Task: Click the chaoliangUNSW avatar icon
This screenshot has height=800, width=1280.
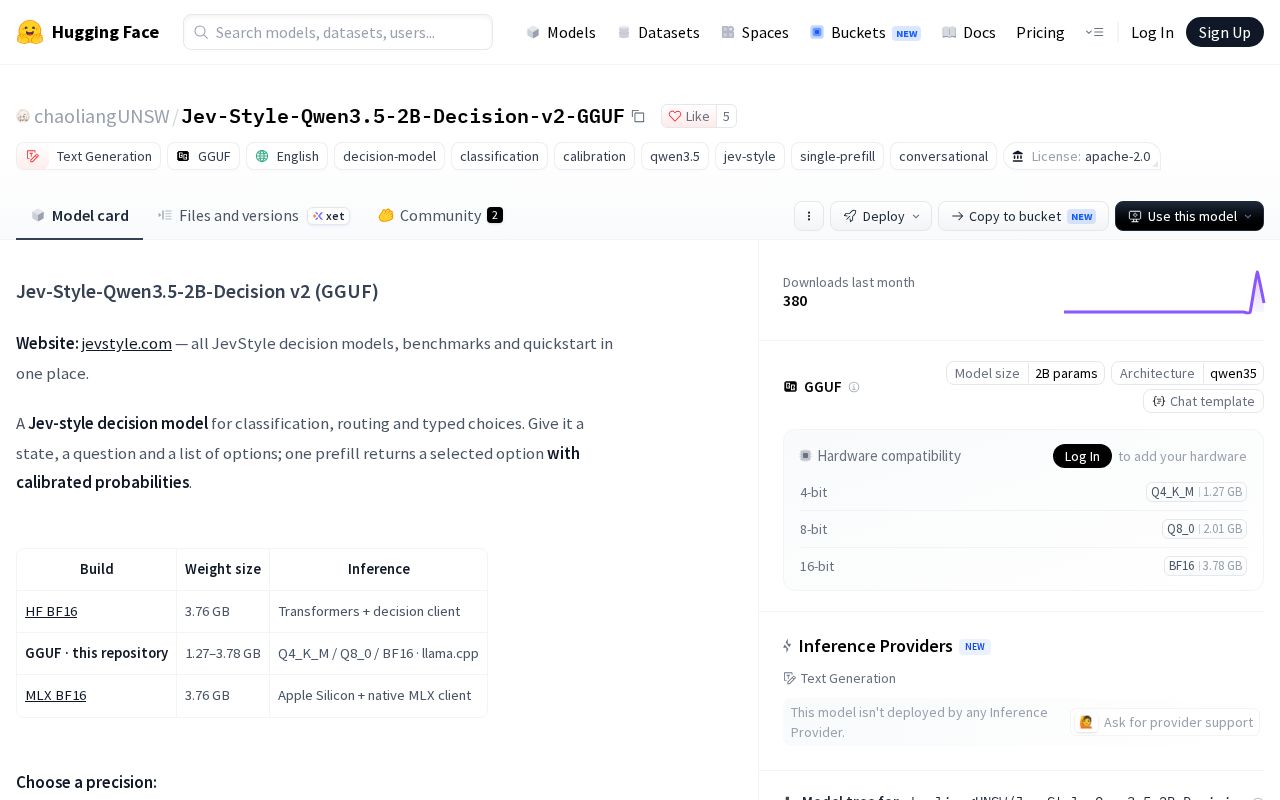Action: click(23, 116)
